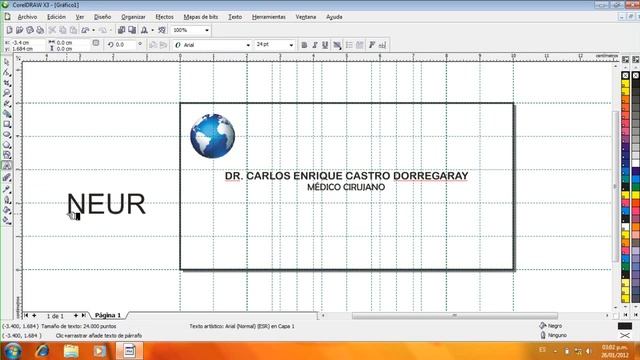The image size is (640, 360).
Task: Open the Outline tool flyout
Action: point(7,200)
